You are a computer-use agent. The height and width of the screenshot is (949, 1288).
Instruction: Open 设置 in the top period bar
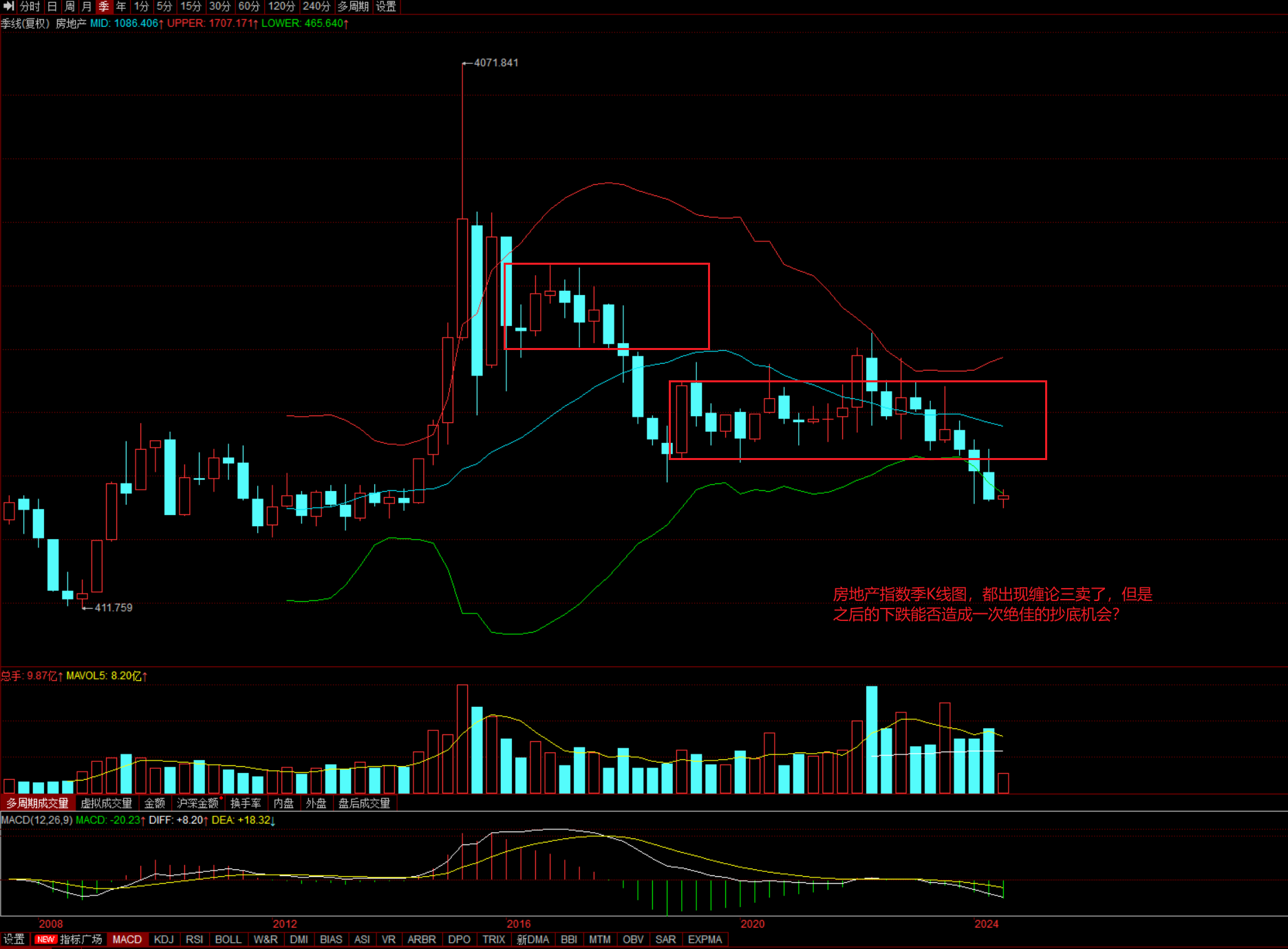[x=386, y=6]
